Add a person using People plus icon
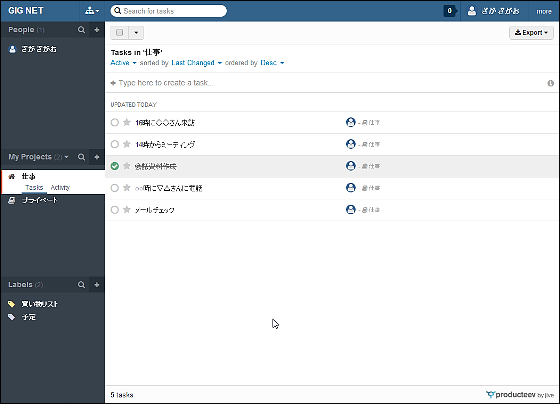This screenshot has height=404, width=560. tap(97, 30)
